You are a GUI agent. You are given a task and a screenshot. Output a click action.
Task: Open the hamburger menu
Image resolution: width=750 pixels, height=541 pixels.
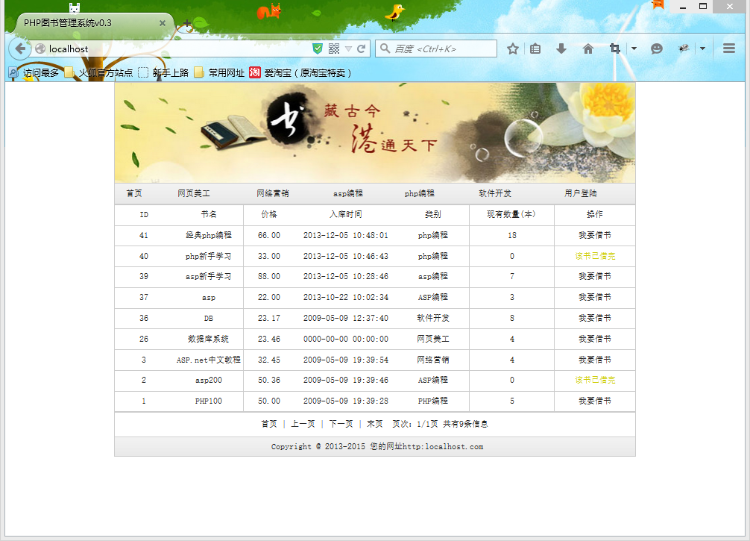(x=728, y=48)
